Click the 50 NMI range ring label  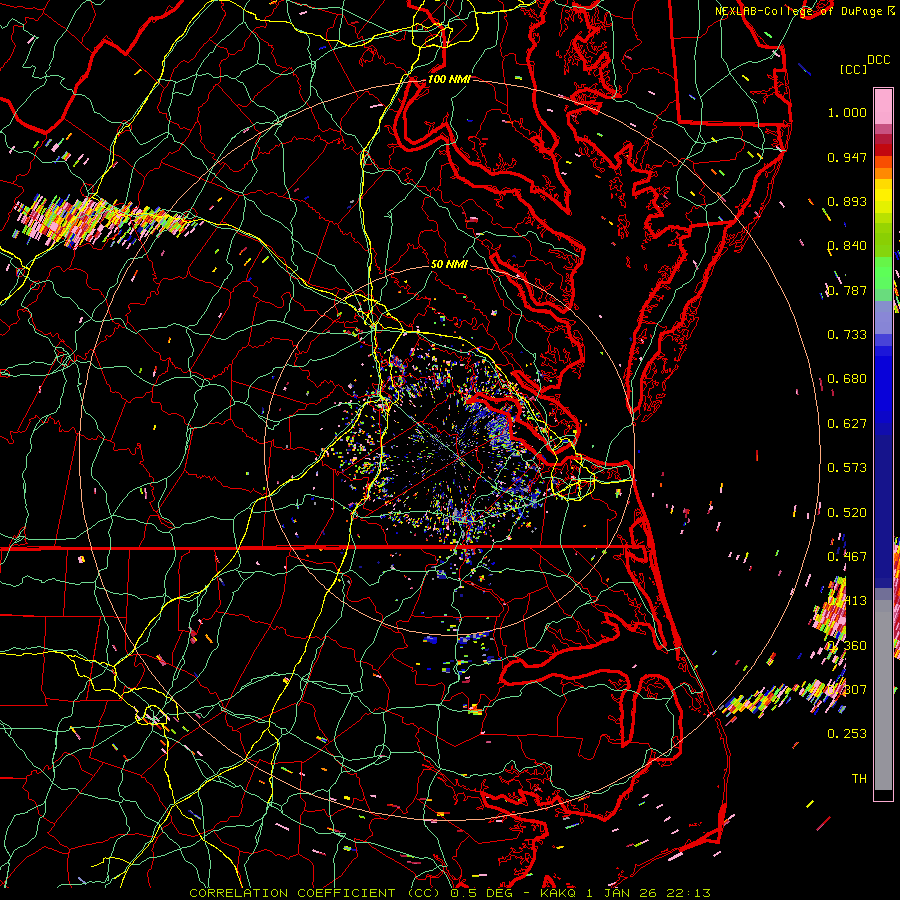coord(449,264)
